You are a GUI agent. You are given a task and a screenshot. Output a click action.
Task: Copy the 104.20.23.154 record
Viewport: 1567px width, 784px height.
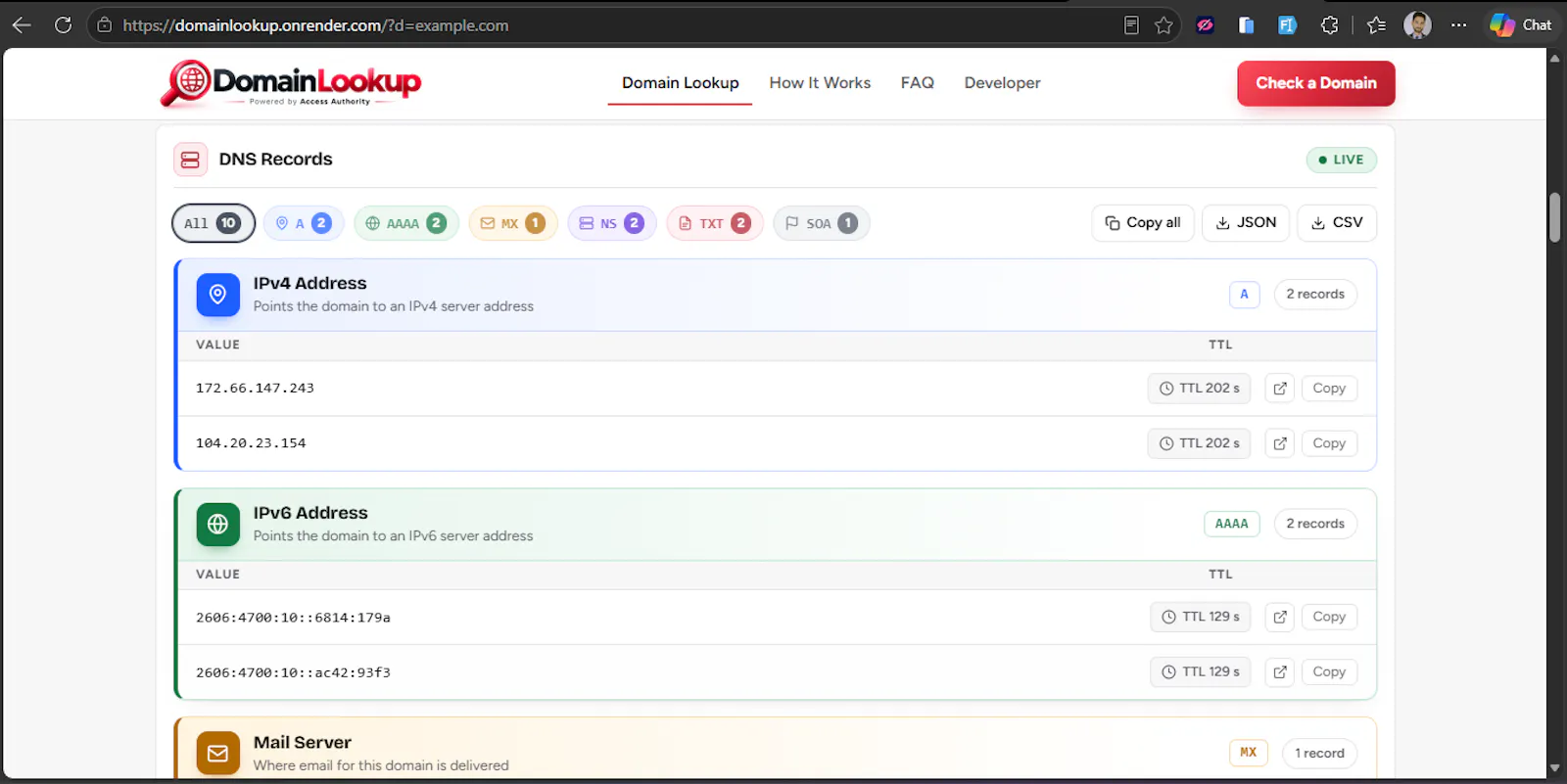click(1329, 443)
